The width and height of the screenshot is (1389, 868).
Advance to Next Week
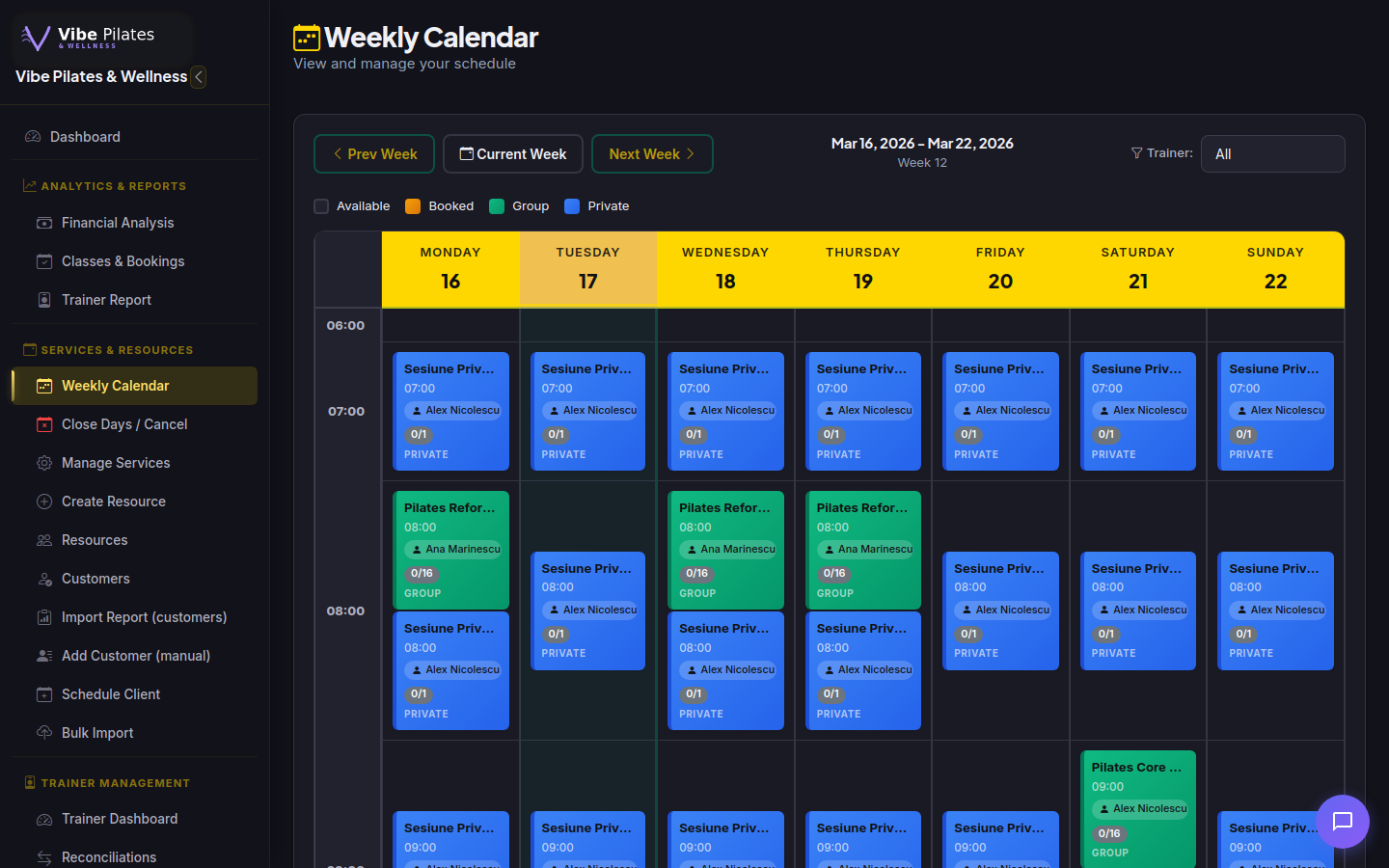click(652, 154)
